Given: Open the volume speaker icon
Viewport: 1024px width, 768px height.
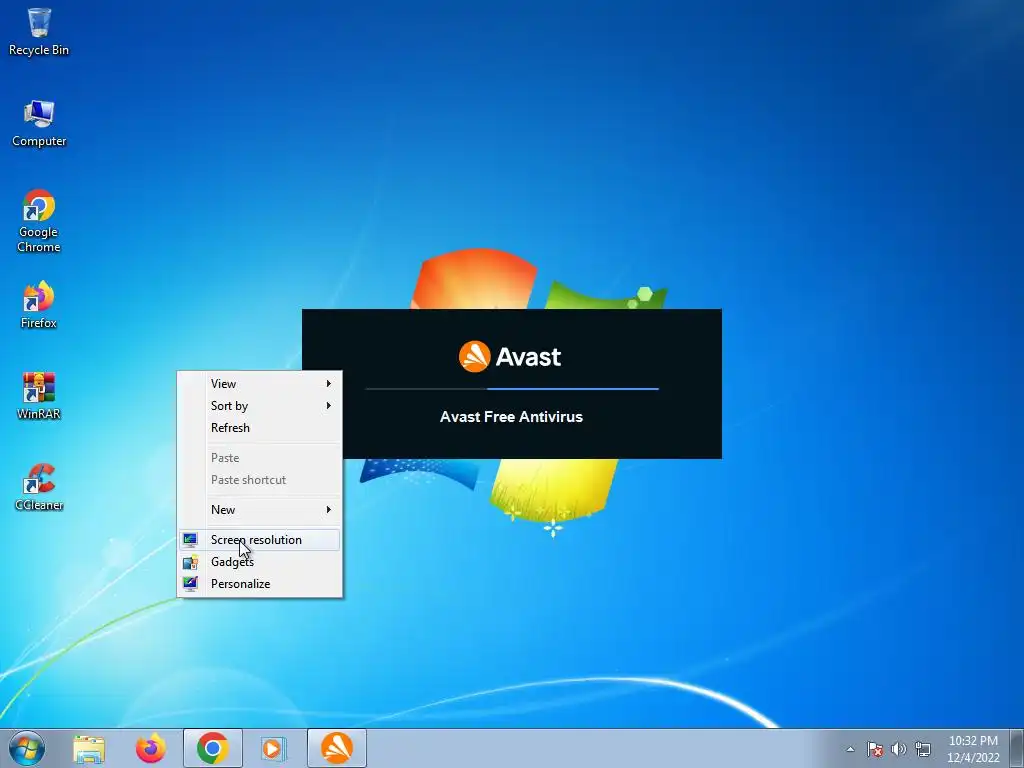Looking at the screenshot, I should (899, 749).
